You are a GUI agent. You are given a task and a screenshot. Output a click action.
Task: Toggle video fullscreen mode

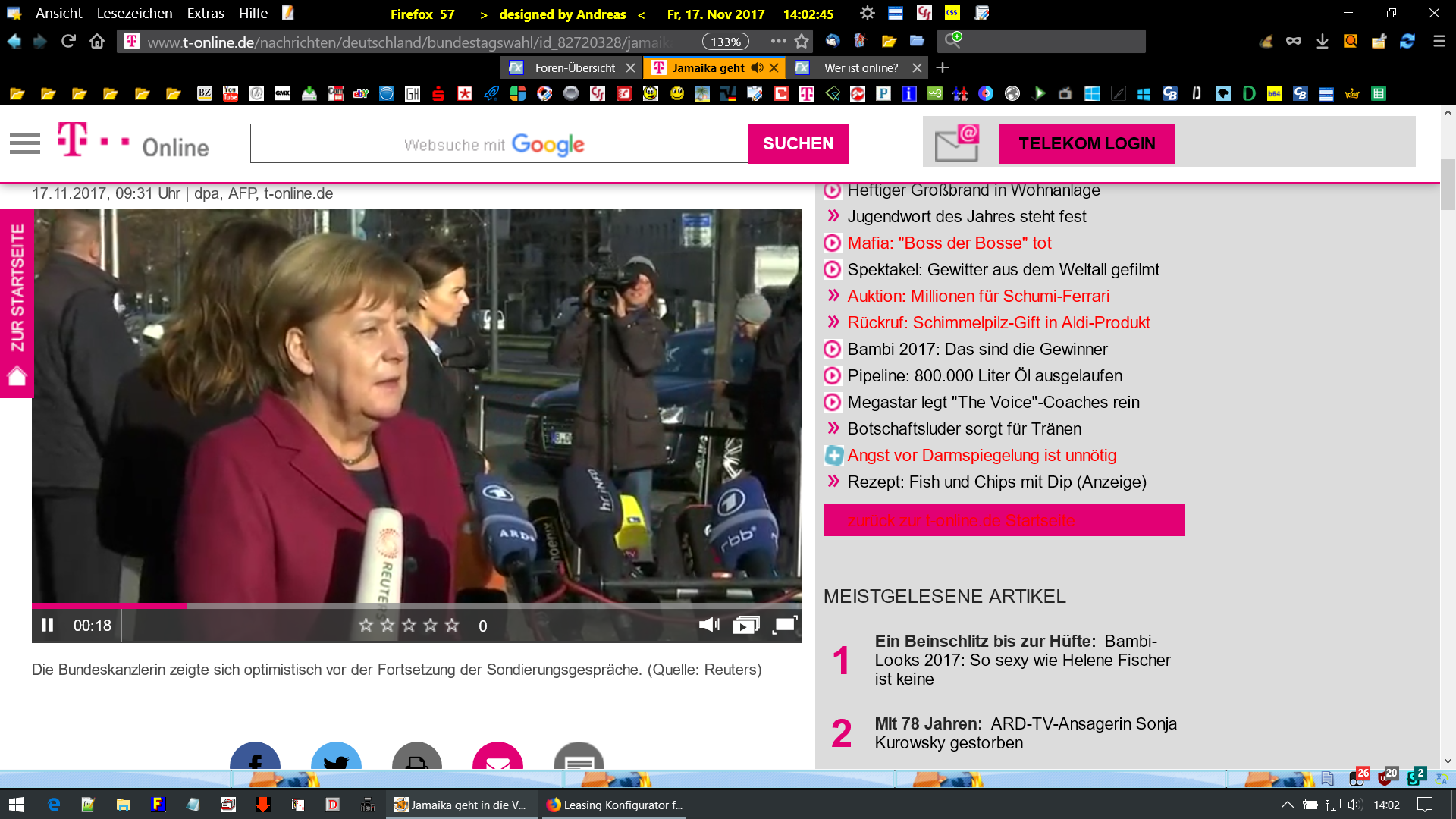(784, 625)
